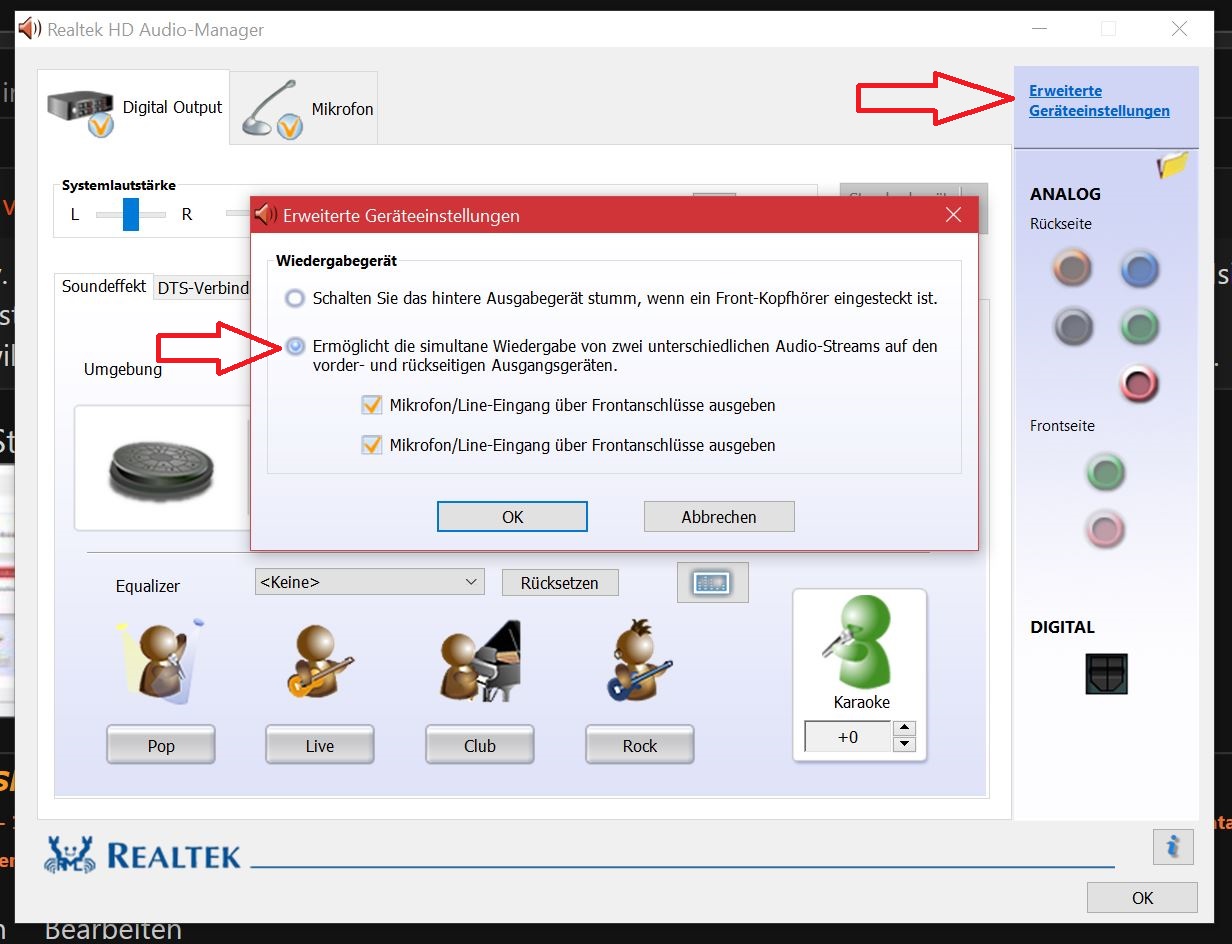Click the pink rear-panel microphone jack
The width and height of the screenshot is (1232, 944).
pos(1139,382)
